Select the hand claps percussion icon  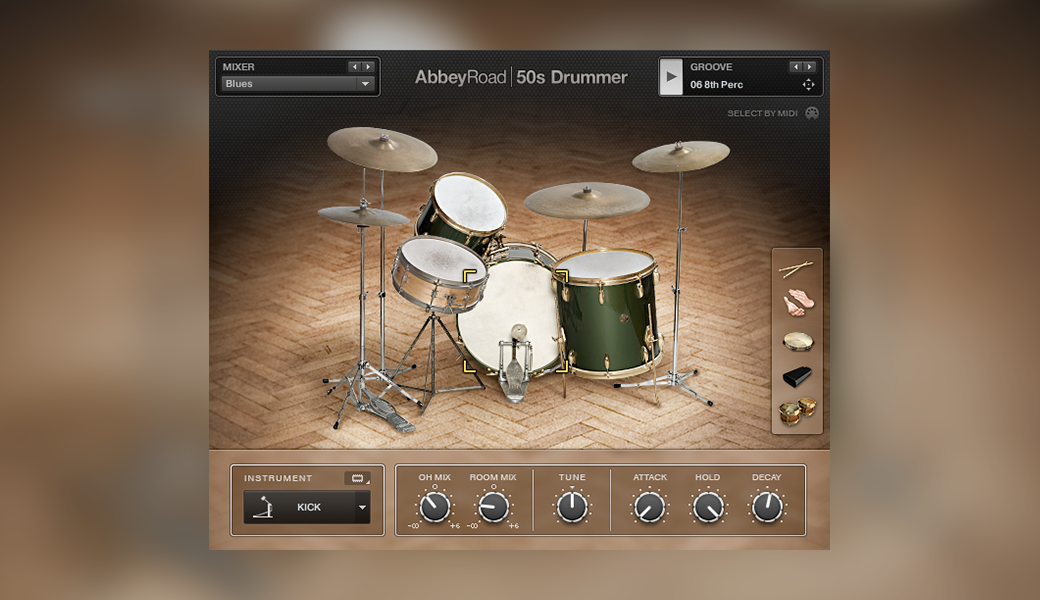797,302
